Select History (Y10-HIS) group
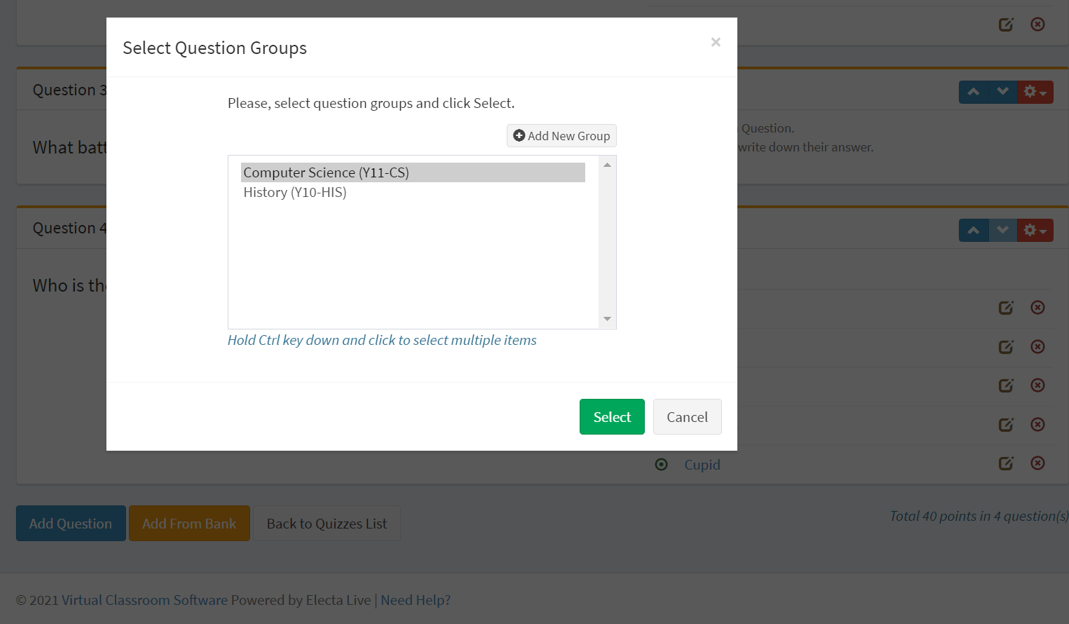 [412, 192]
